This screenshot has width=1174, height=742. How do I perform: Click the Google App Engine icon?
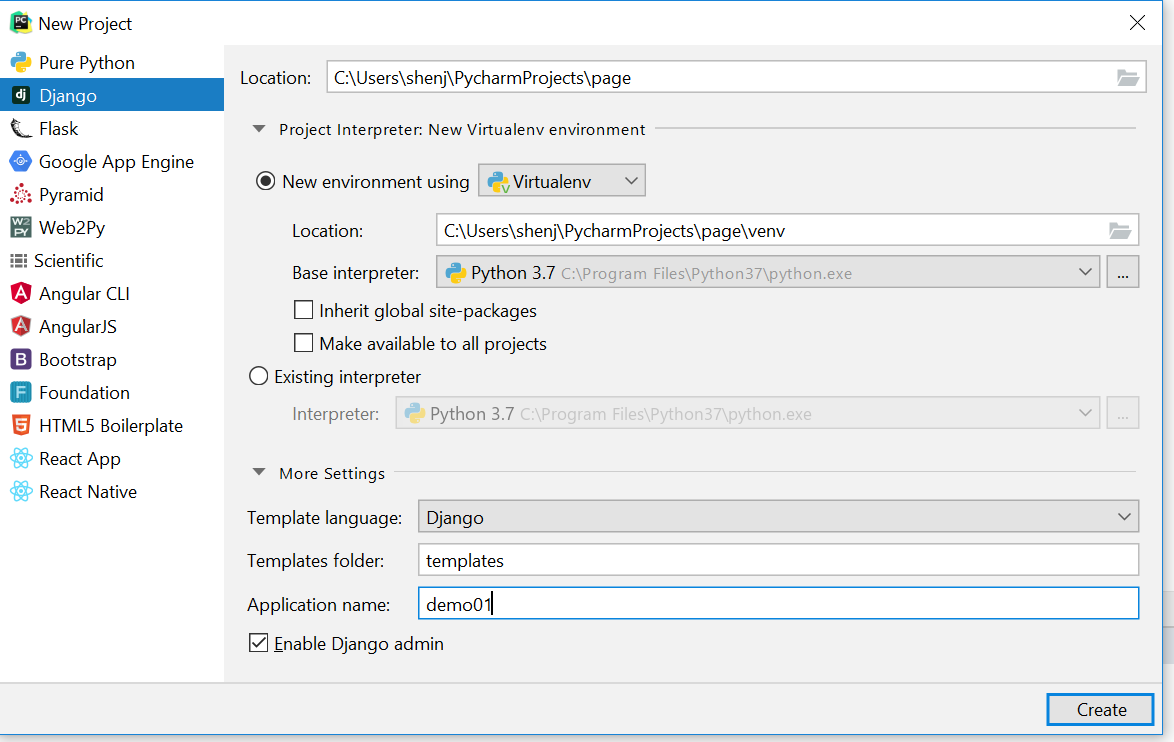(x=20, y=162)
